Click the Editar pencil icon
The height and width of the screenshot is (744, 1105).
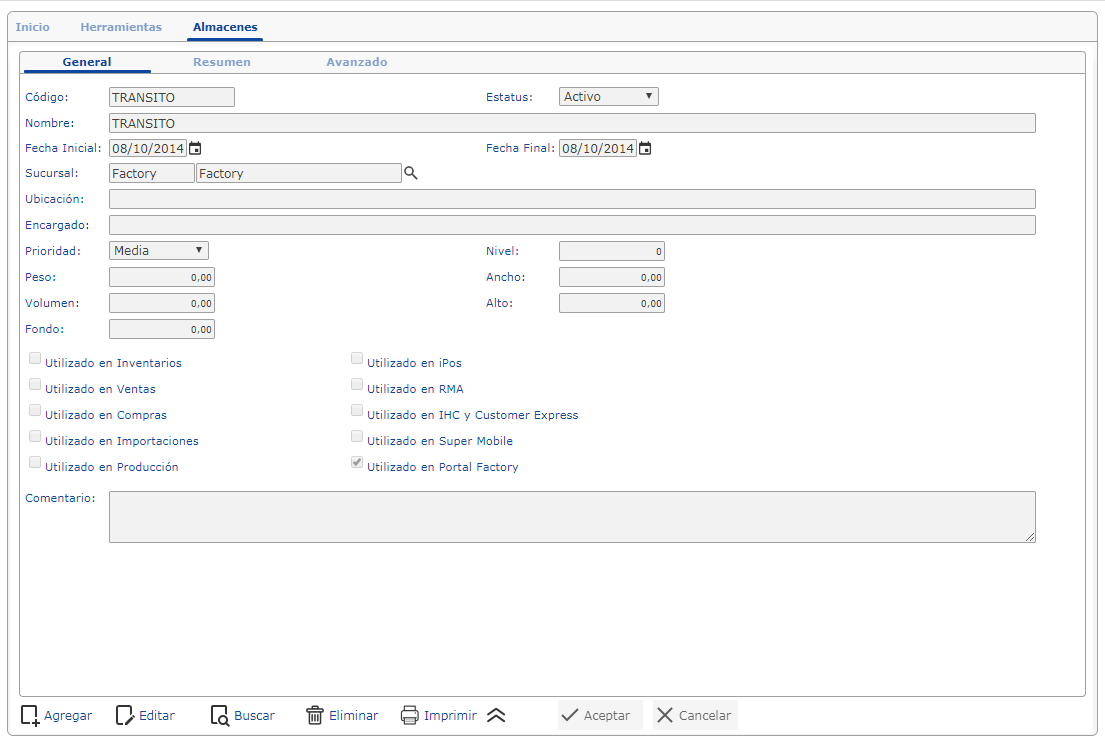(x=125, y=715)
